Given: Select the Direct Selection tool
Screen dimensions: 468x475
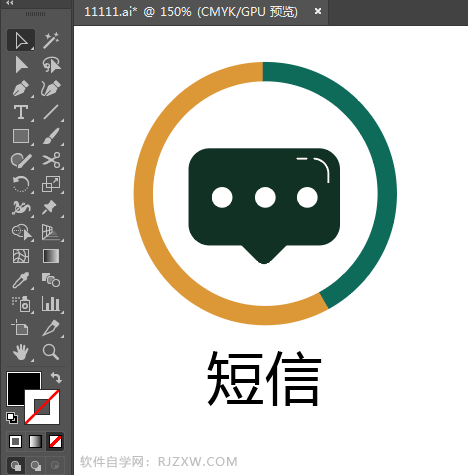Looking at the screenshot, I should pos(21,64).
